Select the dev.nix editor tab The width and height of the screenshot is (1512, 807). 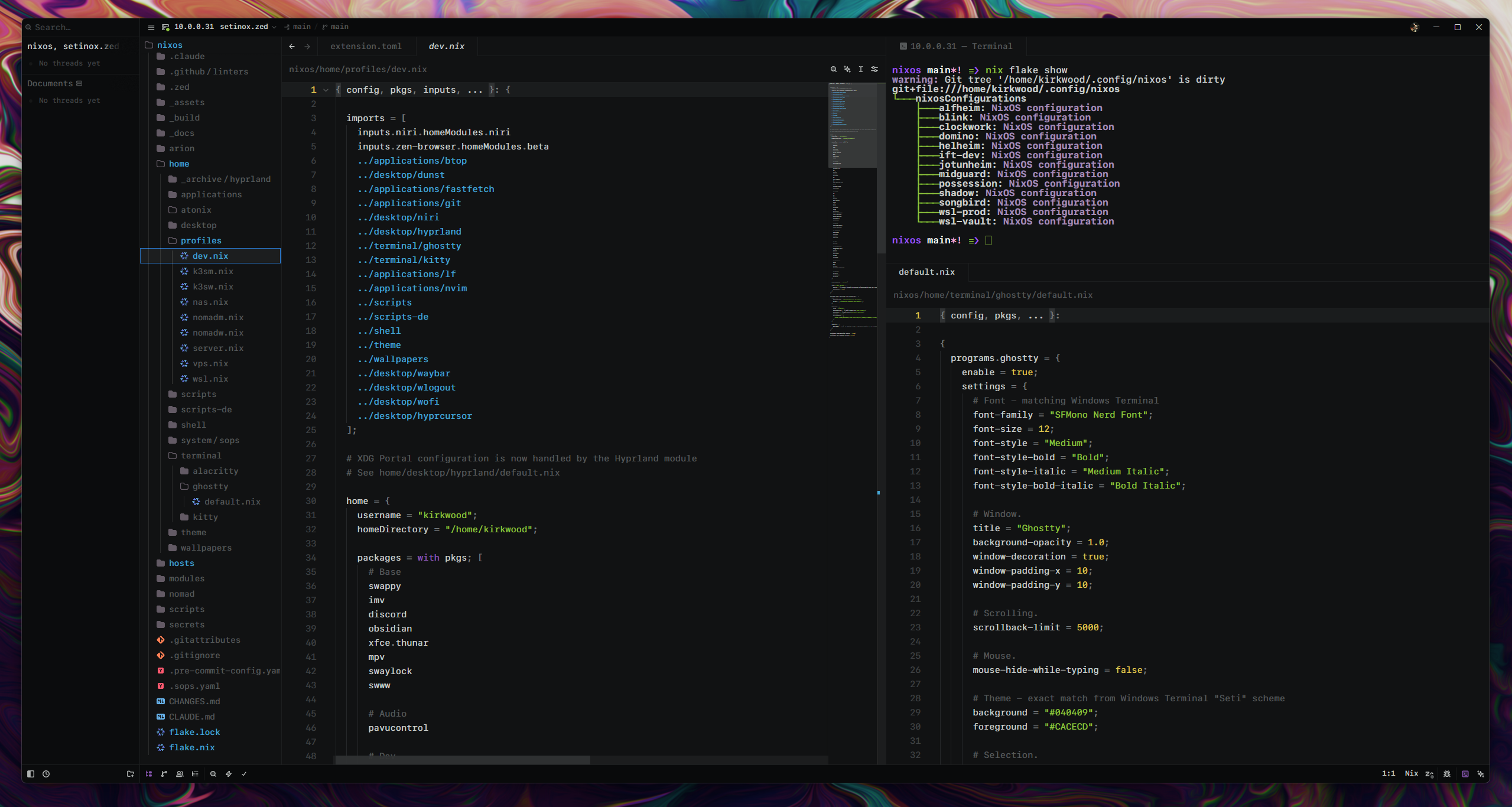(x=446, y=46)
